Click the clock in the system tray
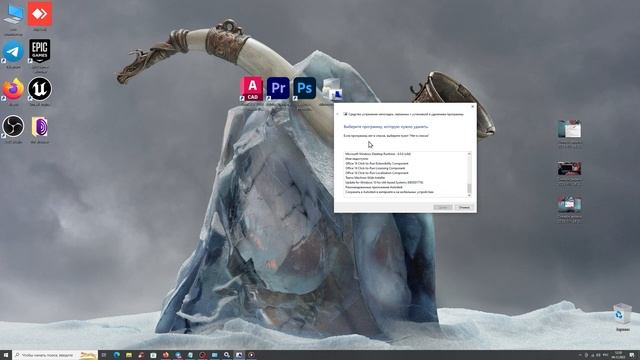Screen dimensions: 640x360 [x=618, y=355]
